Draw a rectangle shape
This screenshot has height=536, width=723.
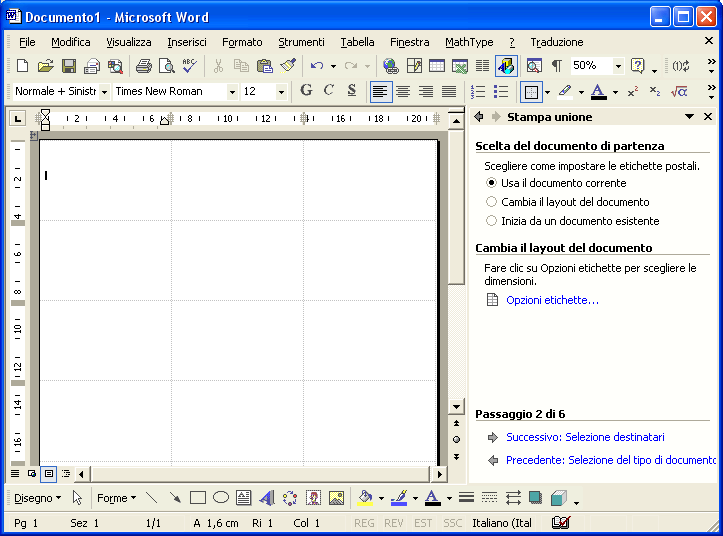coord(198,498)
